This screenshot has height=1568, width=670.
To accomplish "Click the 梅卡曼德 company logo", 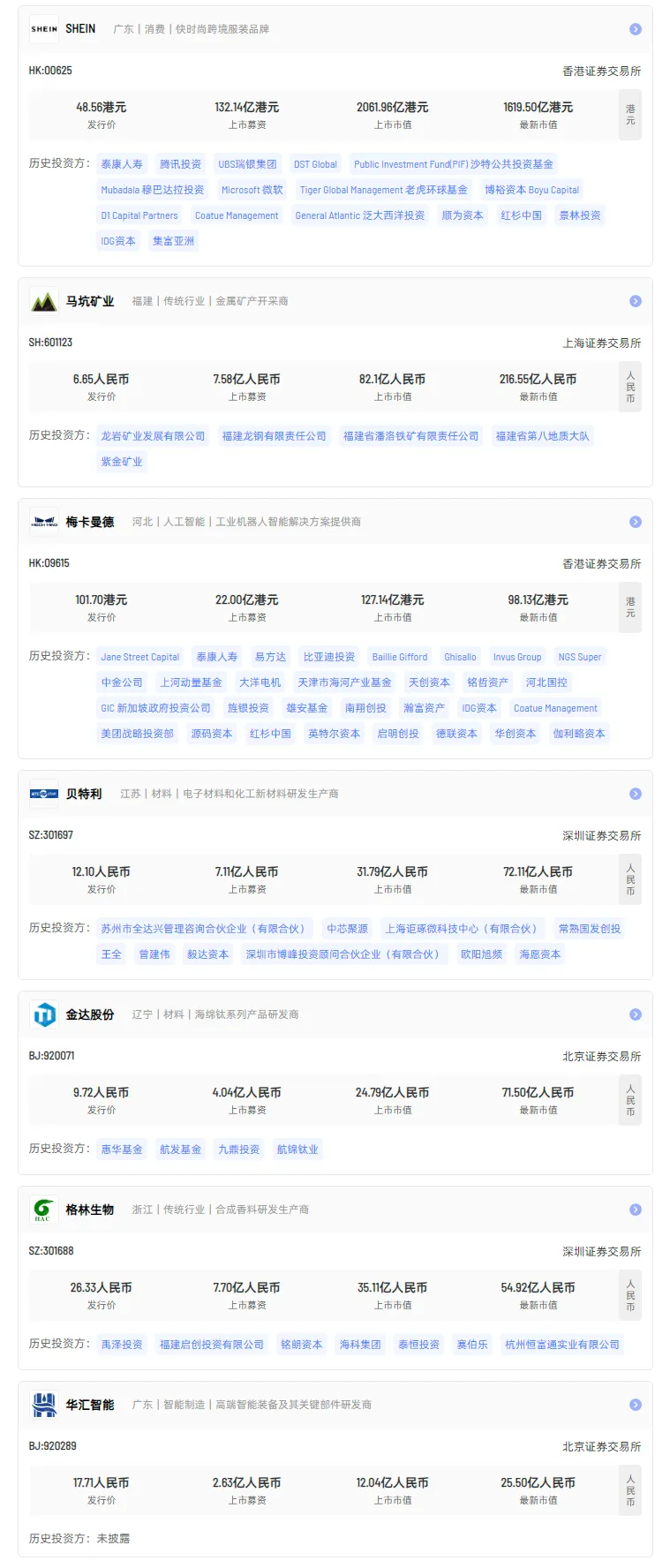I will pos(44,522).
